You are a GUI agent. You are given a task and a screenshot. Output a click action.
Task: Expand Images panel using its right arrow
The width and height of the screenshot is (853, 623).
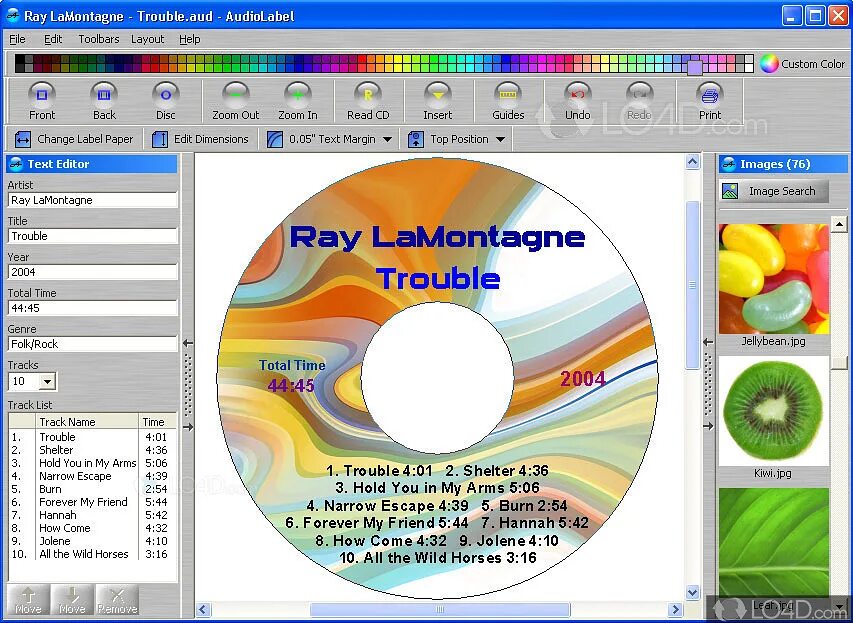(708, 426)
